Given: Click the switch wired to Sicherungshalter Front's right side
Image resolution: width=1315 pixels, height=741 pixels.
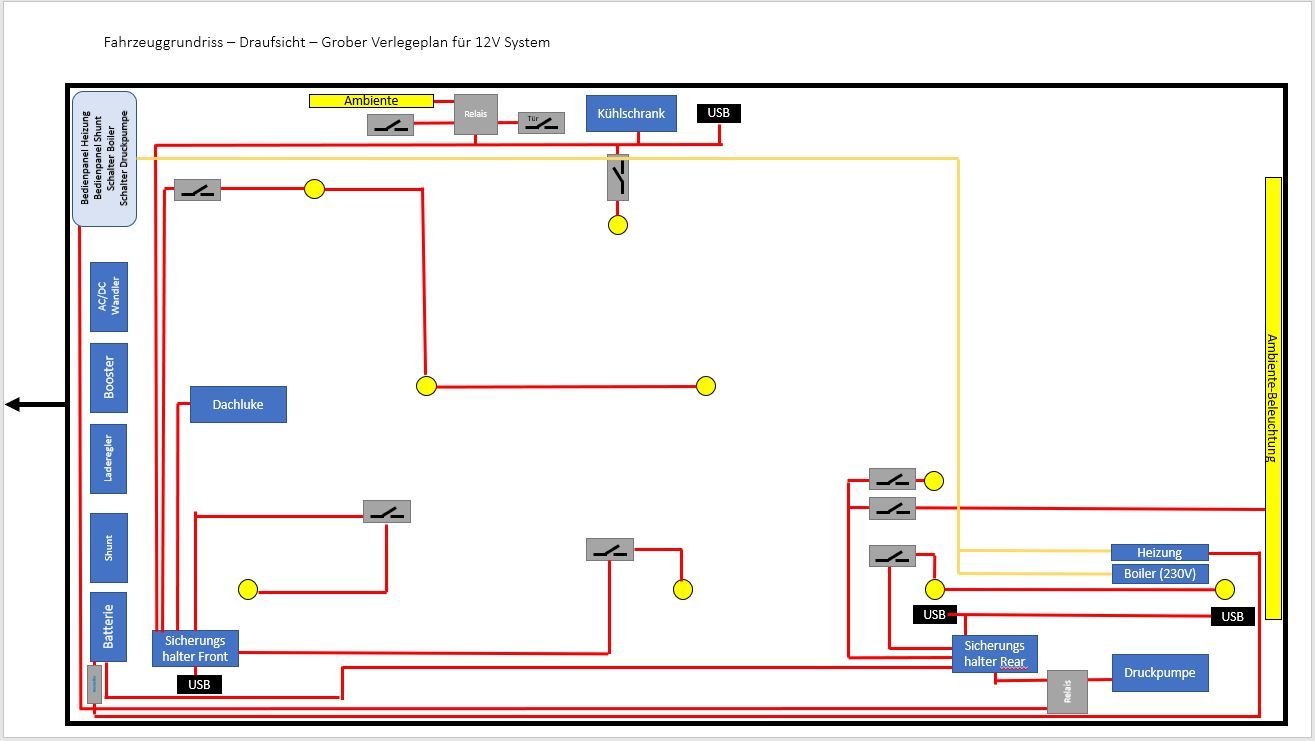Looking at the screenshot, I should tap(610, 549).
